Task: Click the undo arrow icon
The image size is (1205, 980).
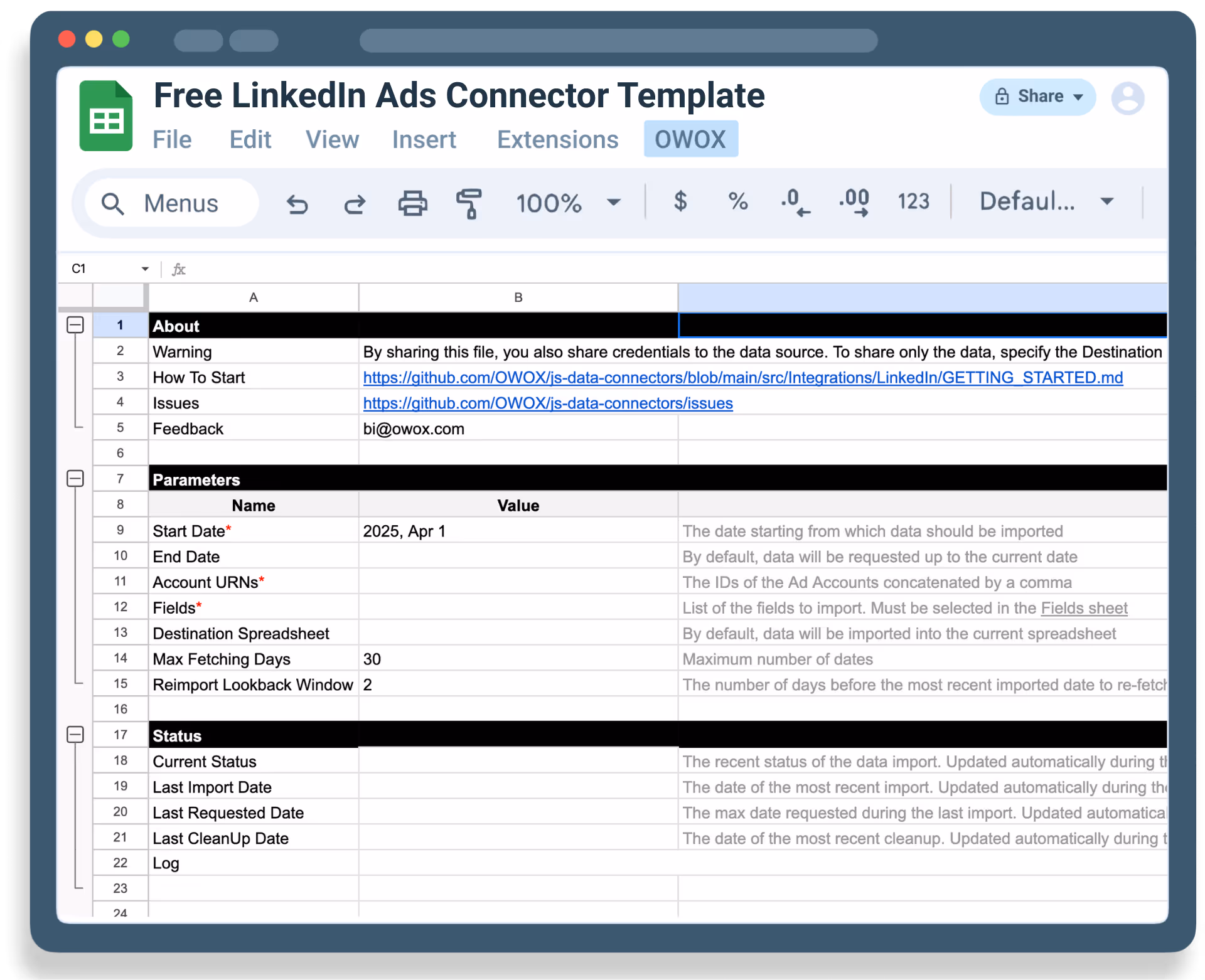Action: pos(297,204)
